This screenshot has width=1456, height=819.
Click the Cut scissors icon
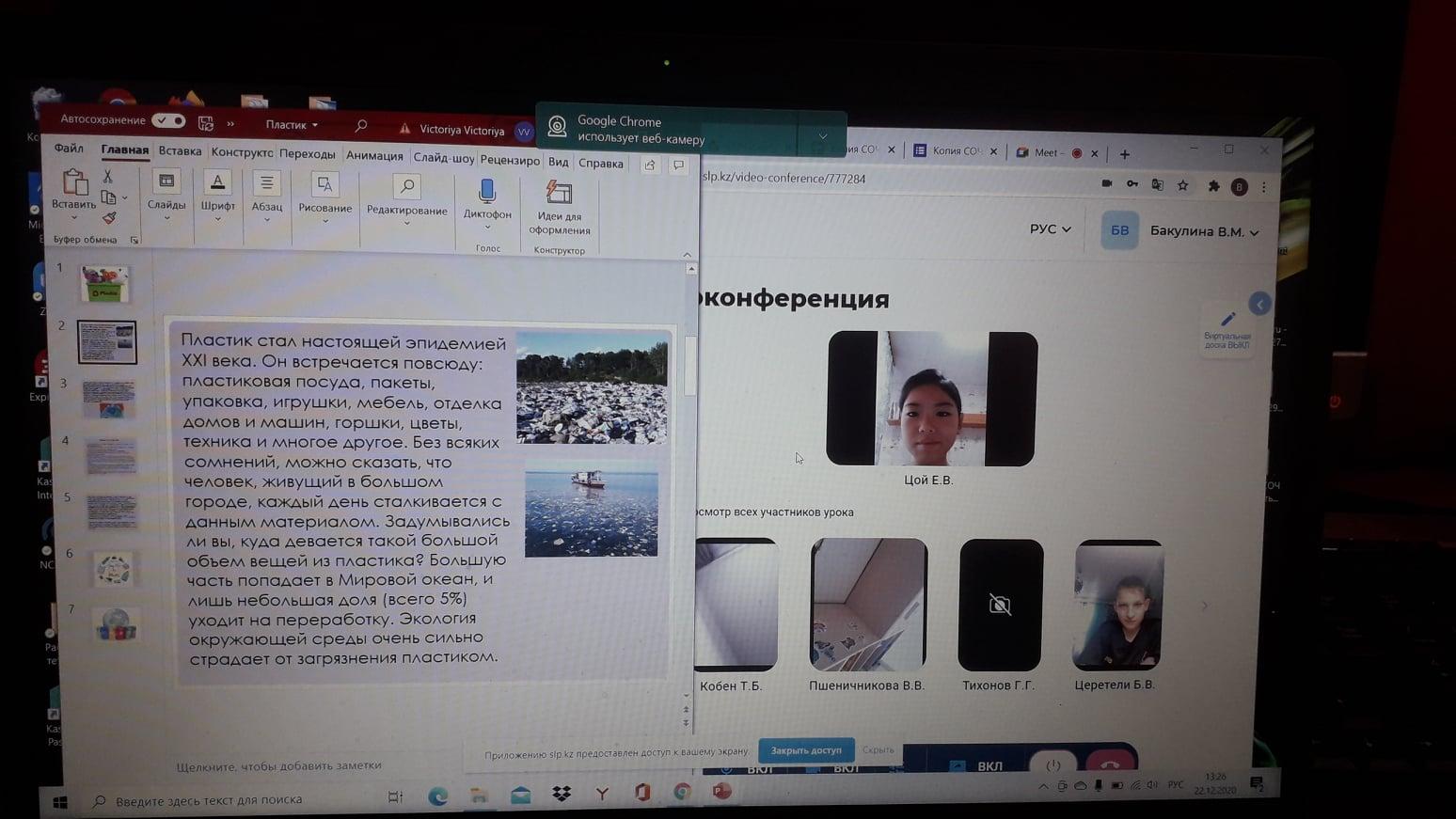pos(108,177)
